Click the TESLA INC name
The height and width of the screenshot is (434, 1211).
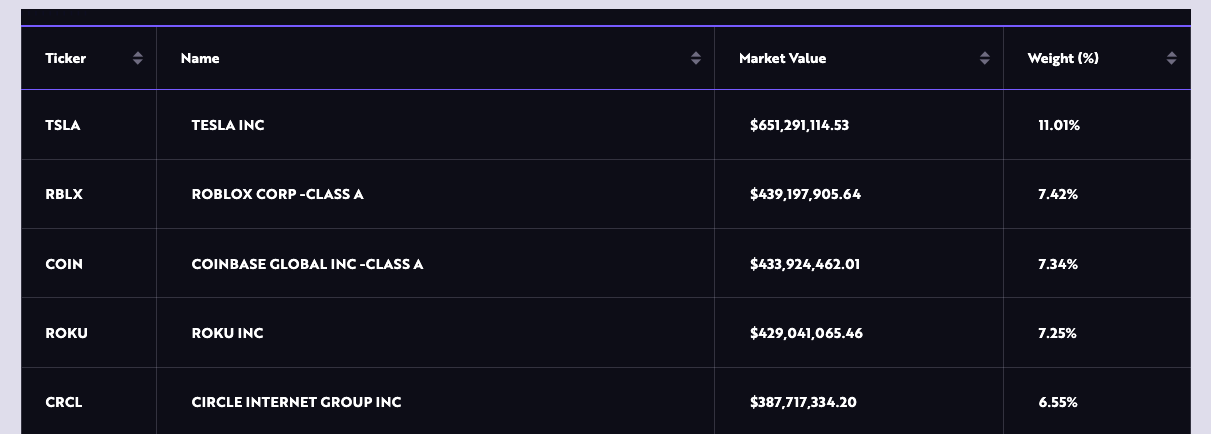pyautogui.click(x=228, y=125)
